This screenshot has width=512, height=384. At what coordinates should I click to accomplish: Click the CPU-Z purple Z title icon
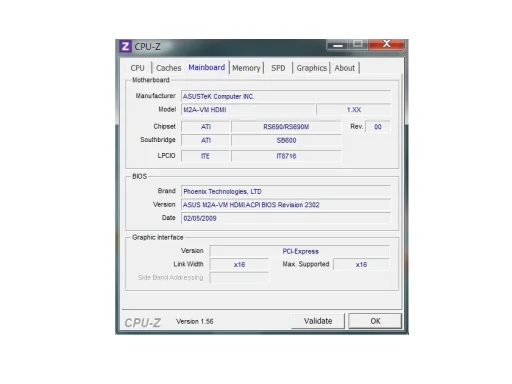click(x=125, y=46)
